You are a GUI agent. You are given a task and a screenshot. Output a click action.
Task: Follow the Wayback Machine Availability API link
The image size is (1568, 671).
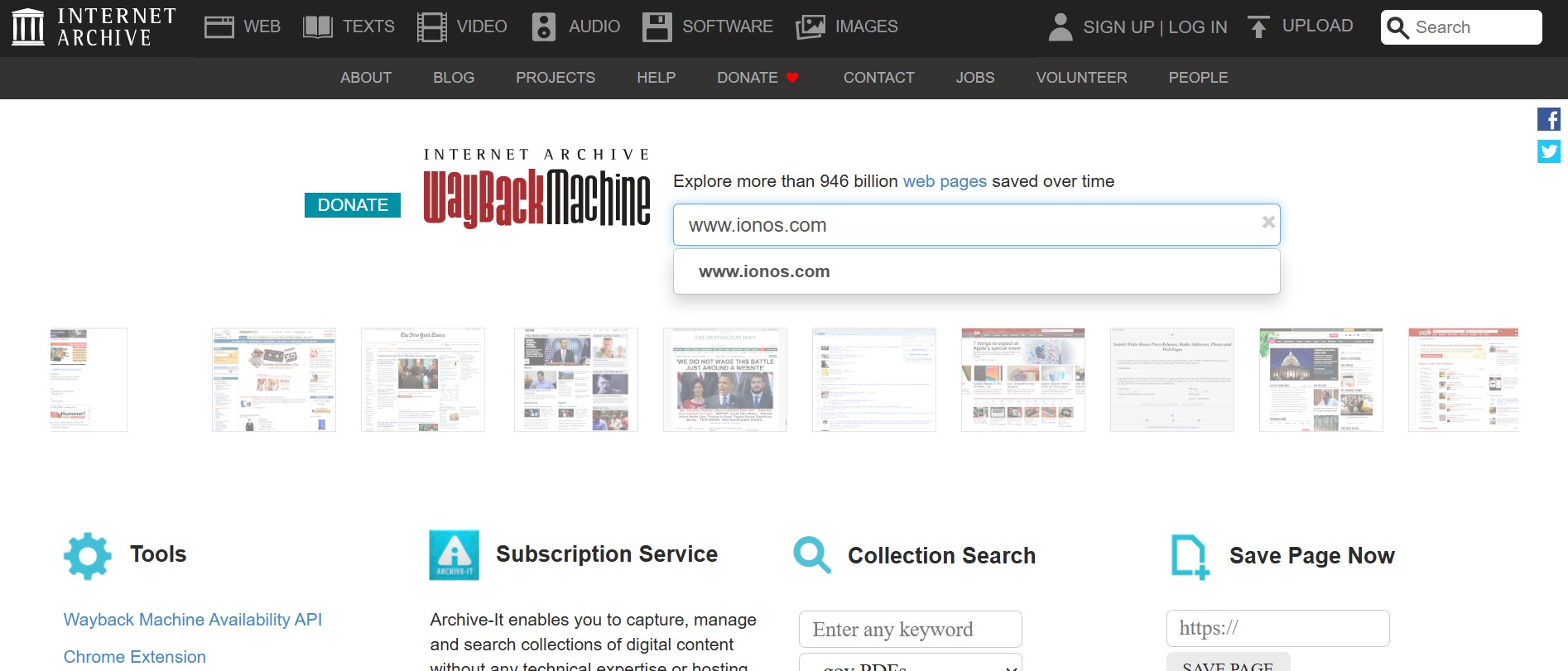click(192, 620)
